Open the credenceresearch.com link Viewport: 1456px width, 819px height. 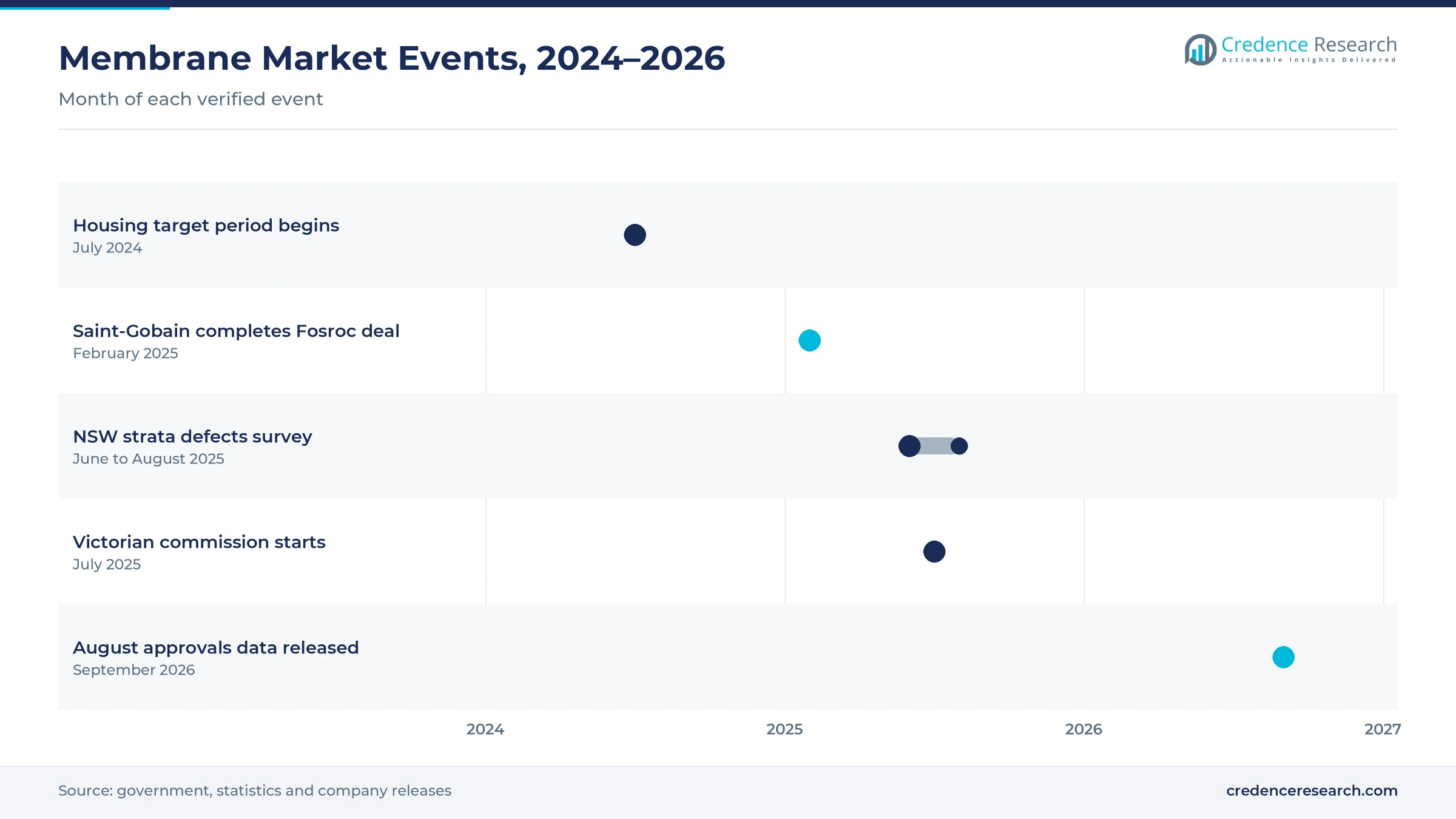(1312, 790)
